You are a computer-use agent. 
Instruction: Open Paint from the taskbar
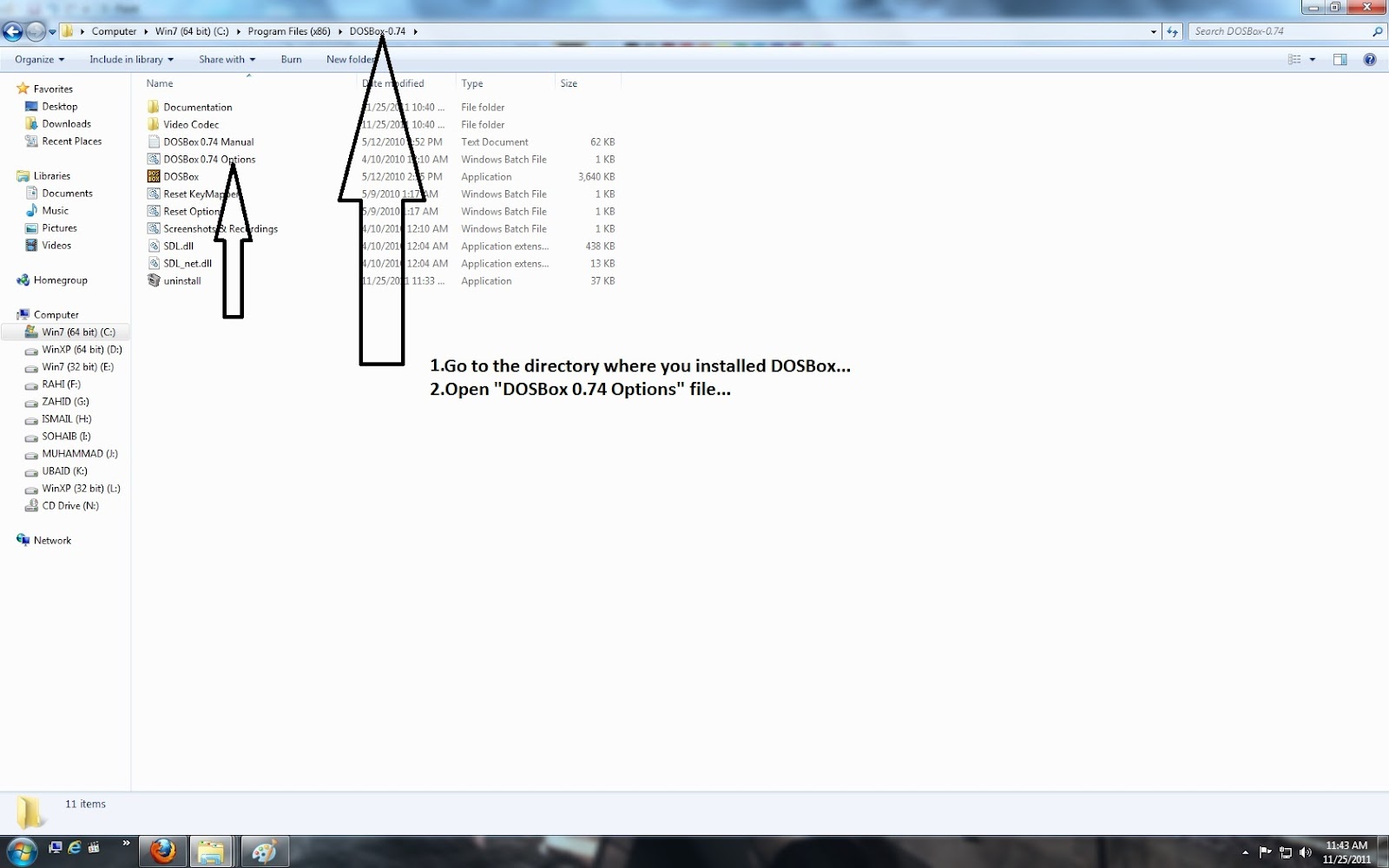pos(264,852)
